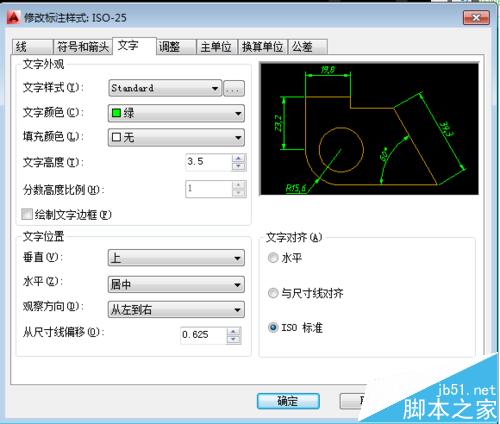500x424 pixels.
Task: Click the green color swatch in 文字颜色
Action: (x=116, y=113)
